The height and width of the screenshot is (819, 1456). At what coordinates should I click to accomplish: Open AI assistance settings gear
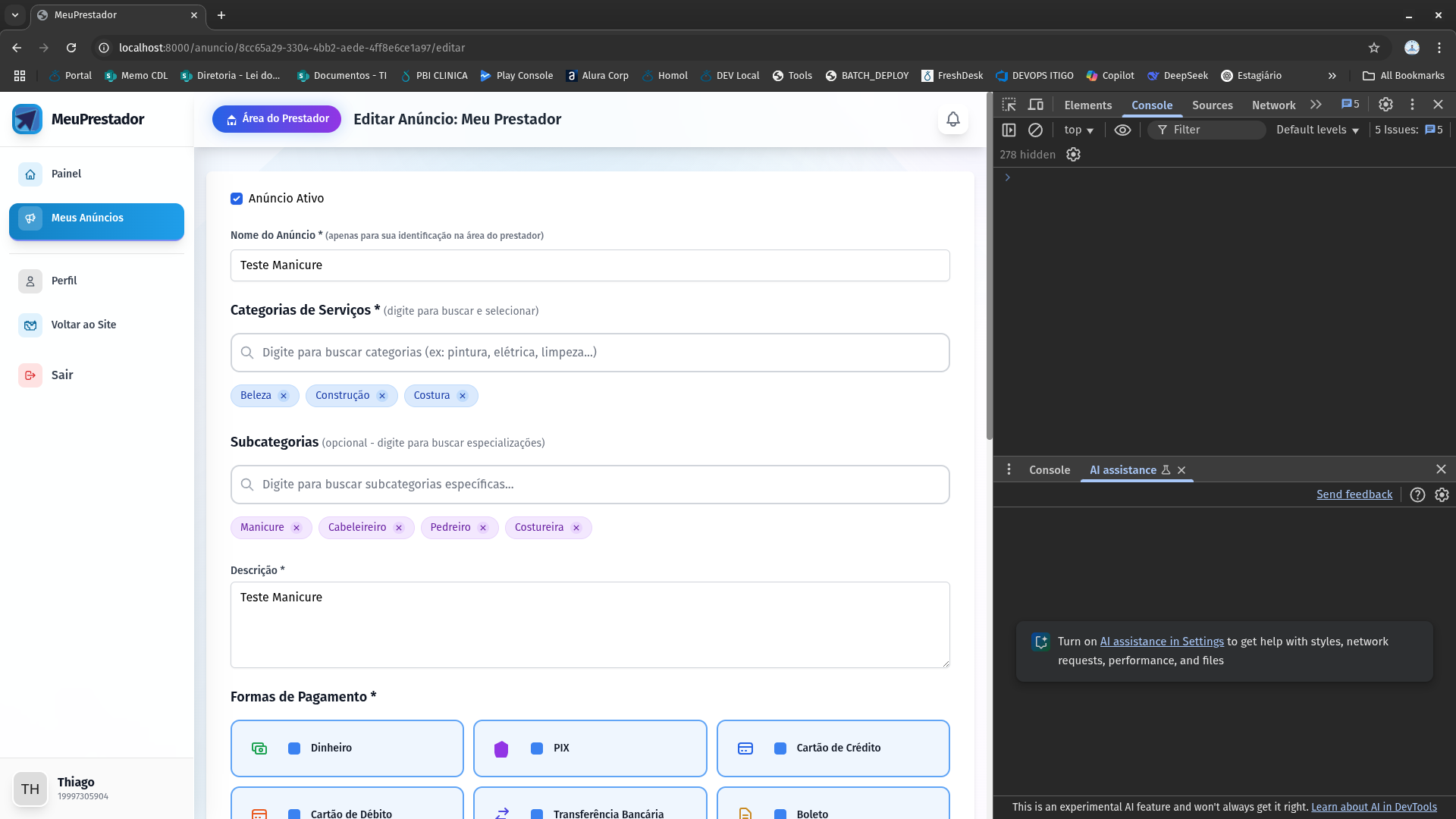1442,494
